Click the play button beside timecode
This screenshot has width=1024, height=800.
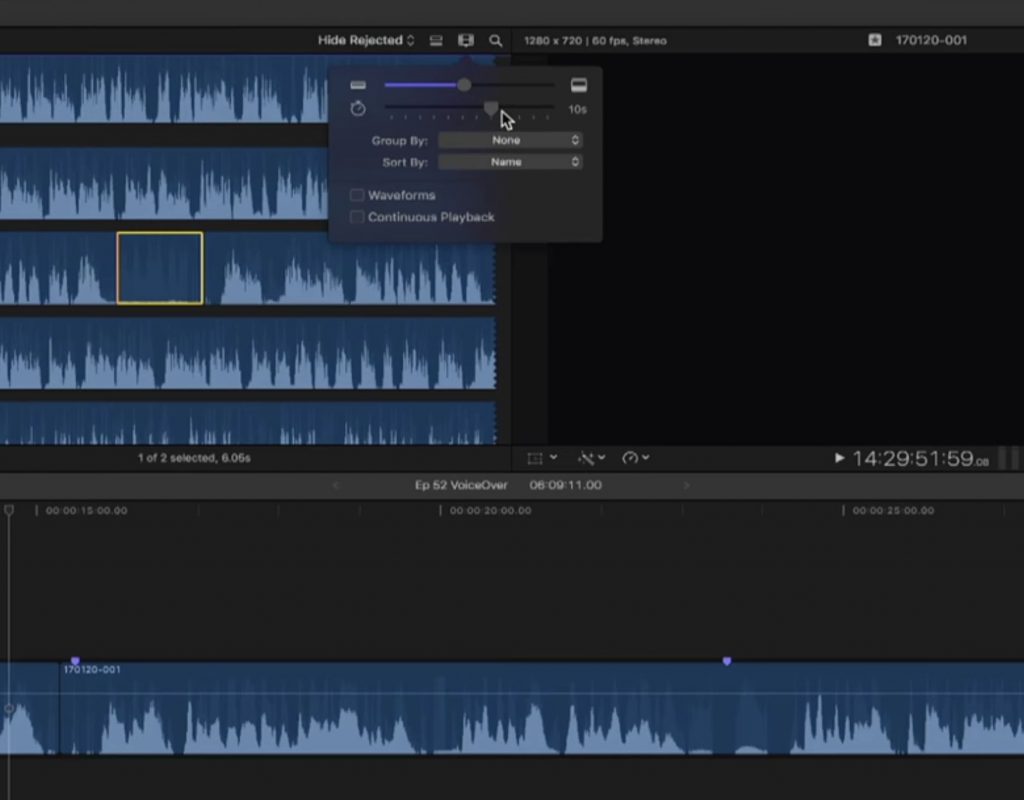(x=839, y=458)
